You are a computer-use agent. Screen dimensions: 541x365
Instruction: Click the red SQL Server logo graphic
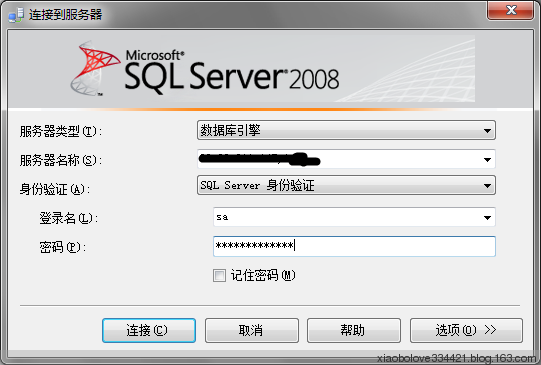click(x=96, y=68)
